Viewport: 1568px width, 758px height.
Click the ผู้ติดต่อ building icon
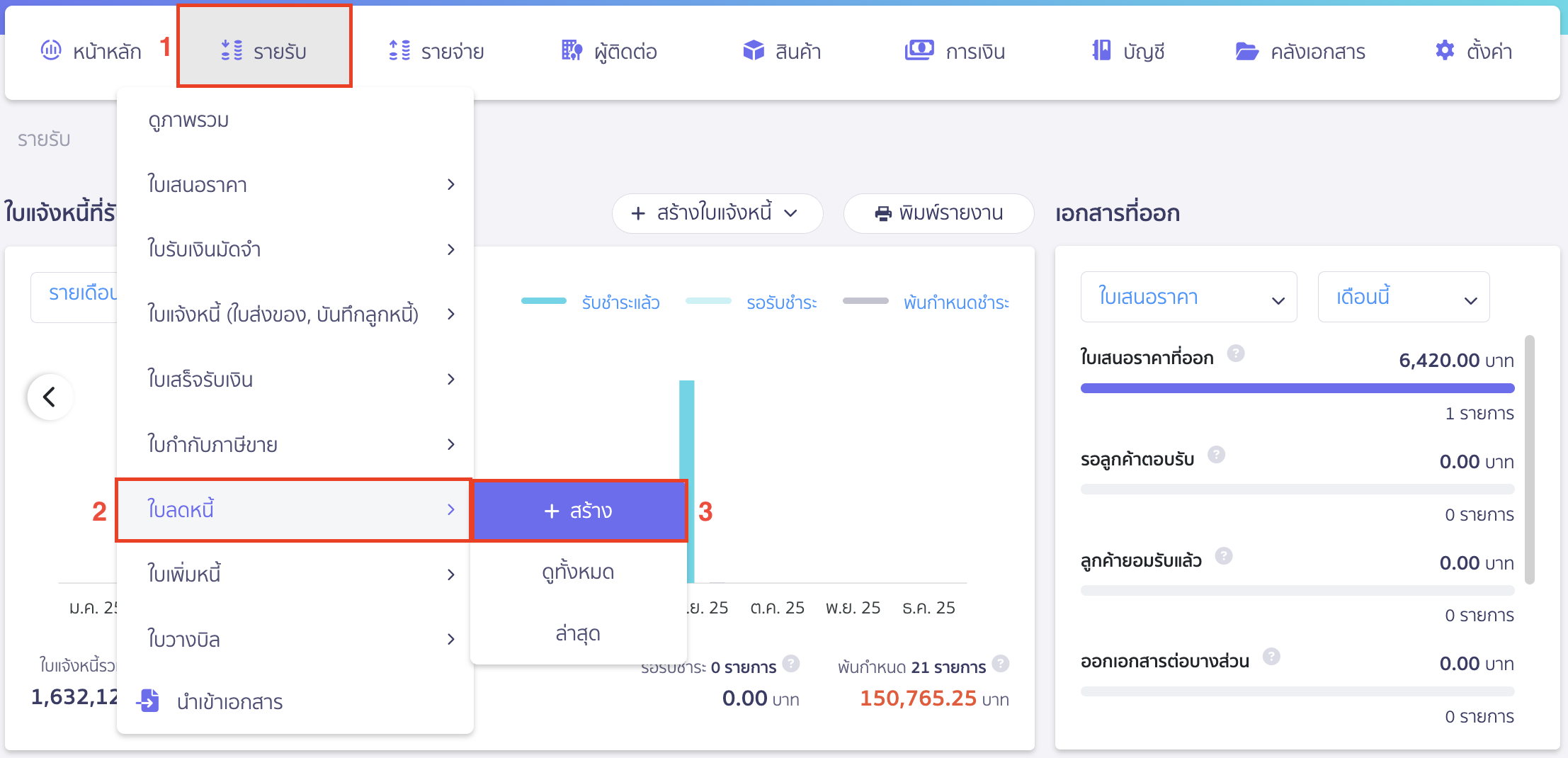[x=572, y=50]
